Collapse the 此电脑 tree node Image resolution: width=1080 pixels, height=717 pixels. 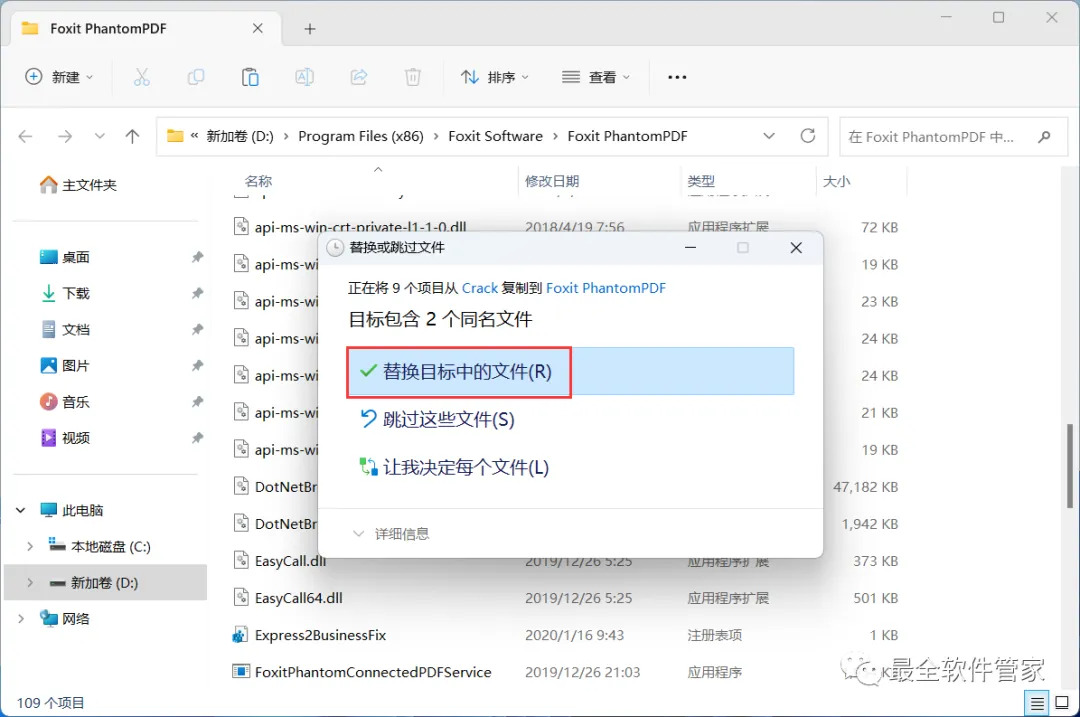point(21,510)
